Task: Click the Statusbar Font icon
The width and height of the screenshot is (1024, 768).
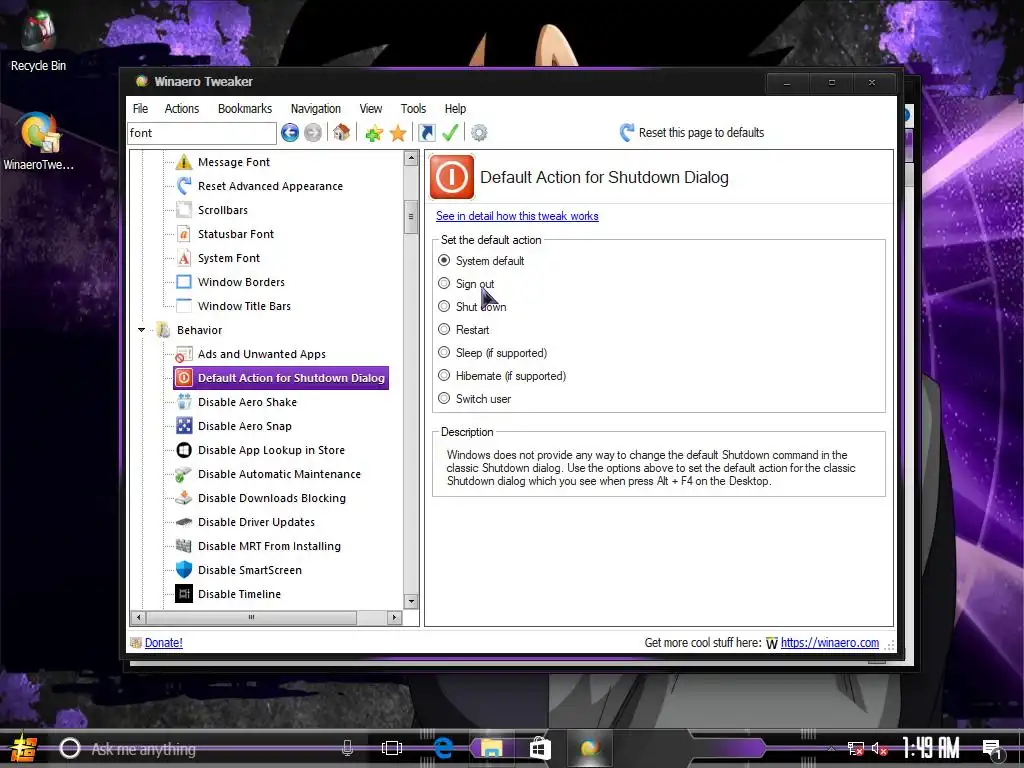Action: click(184, 234)
